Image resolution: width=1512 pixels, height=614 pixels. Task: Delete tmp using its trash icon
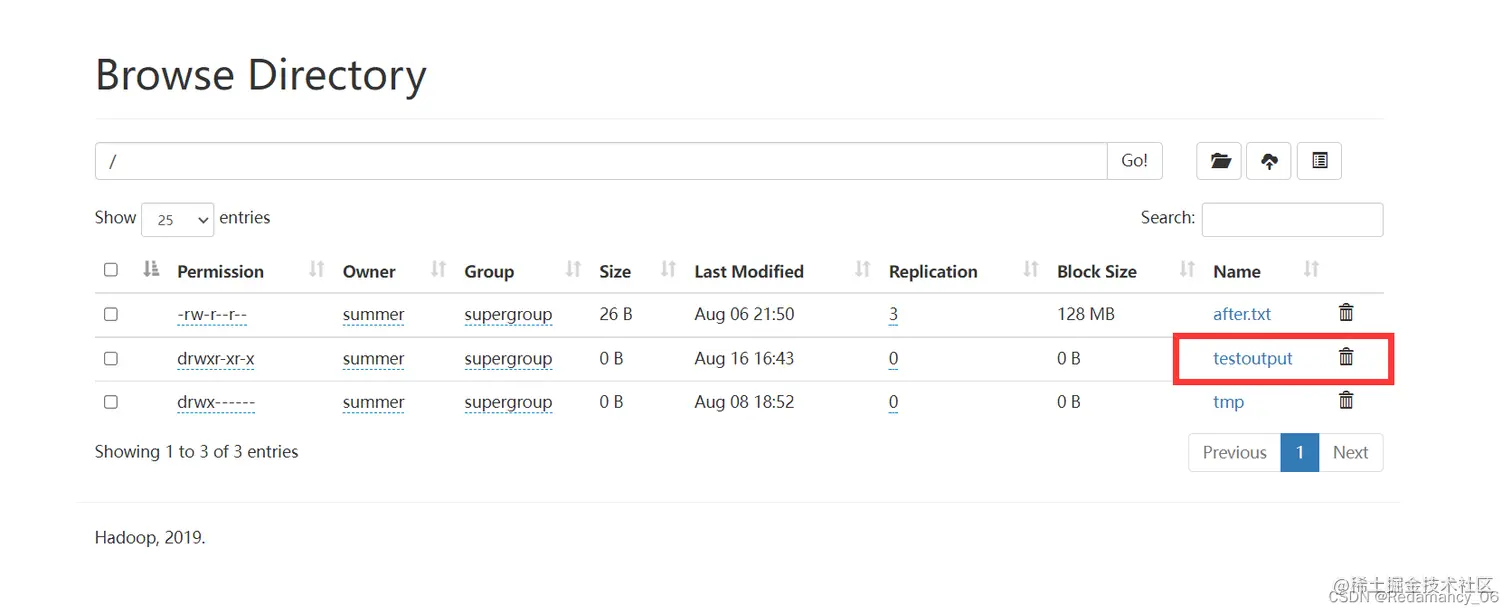point(1346,401)
